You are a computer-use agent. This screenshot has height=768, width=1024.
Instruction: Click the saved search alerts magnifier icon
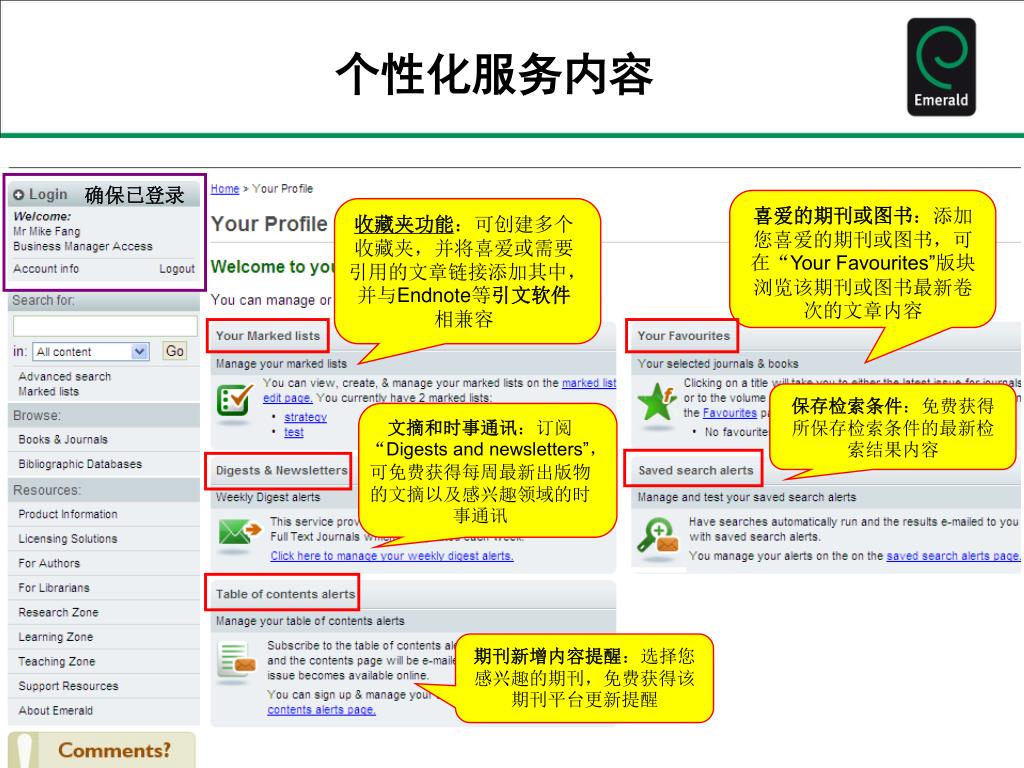(x=658, y=536)
